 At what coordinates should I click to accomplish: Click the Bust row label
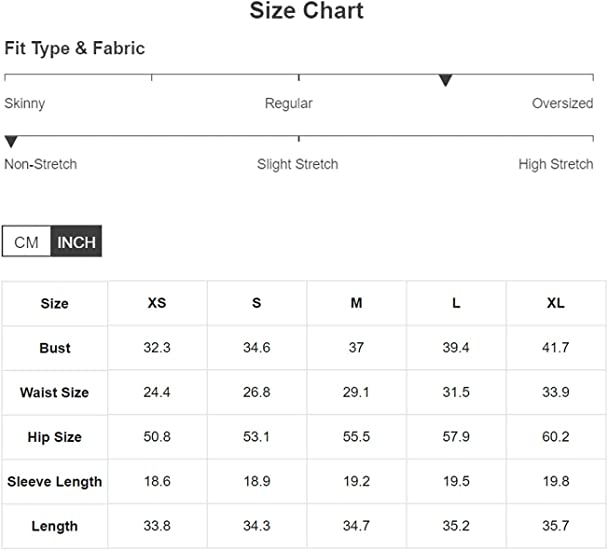click(55, 348)
